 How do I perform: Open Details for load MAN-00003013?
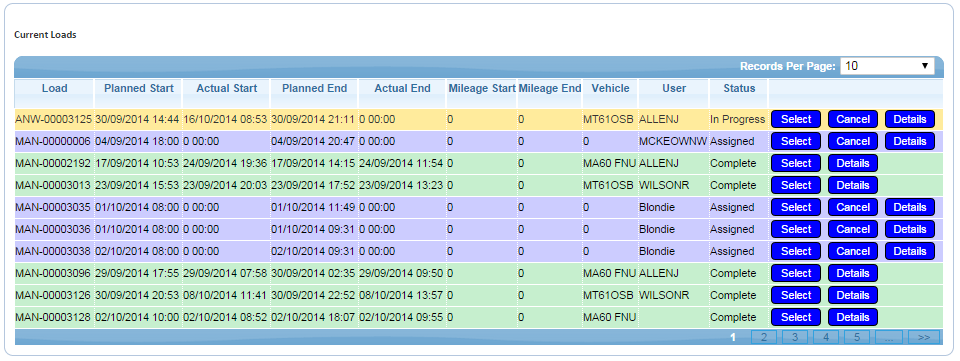click(853, 185)
